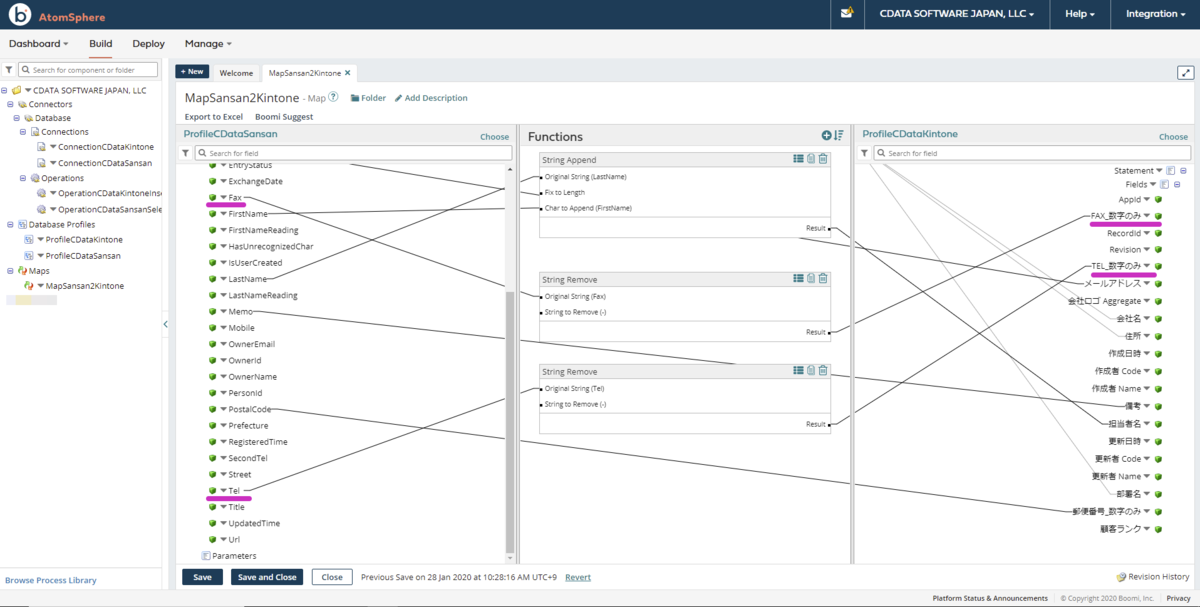Switch to the Deploy tab

pos(148,44)
